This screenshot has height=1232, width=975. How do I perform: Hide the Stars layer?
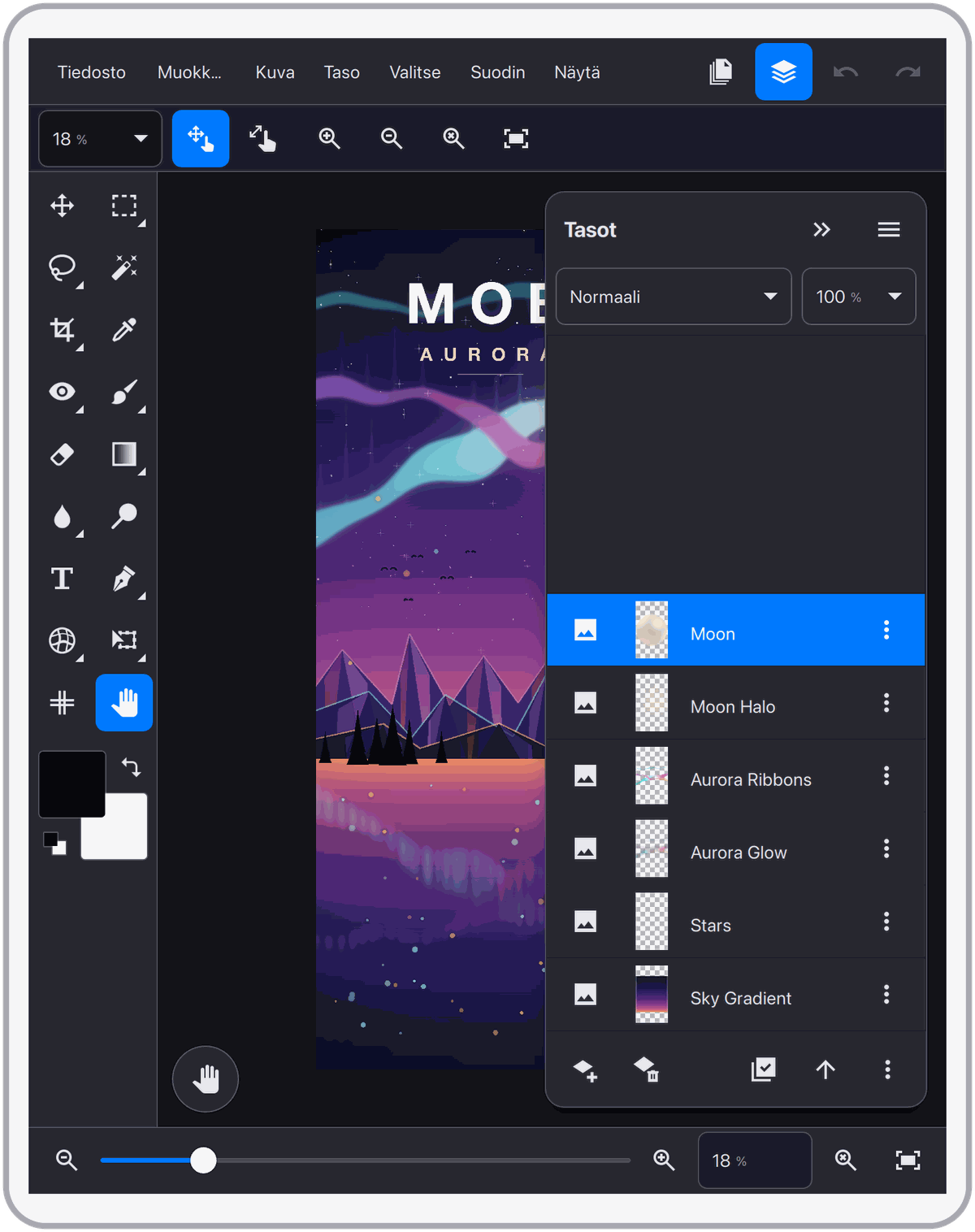pyautogui.click(x=586, y=922)
